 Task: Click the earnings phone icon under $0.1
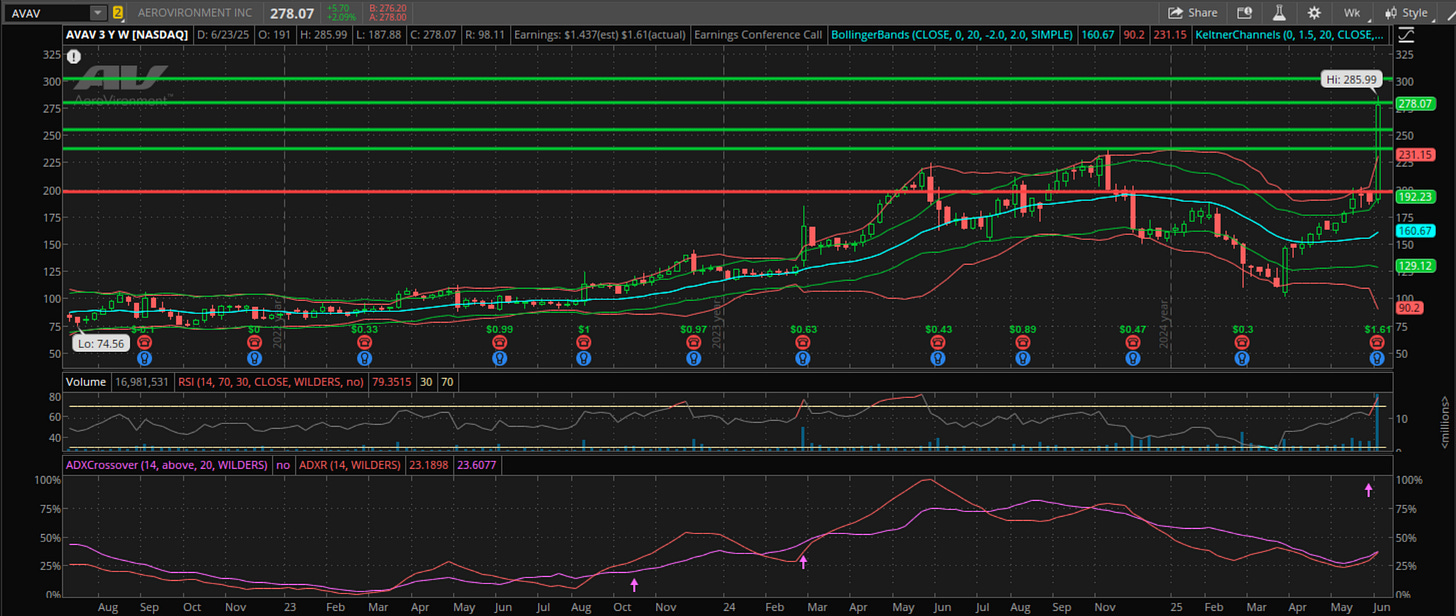pyautogui.click(x=144, y=342)
